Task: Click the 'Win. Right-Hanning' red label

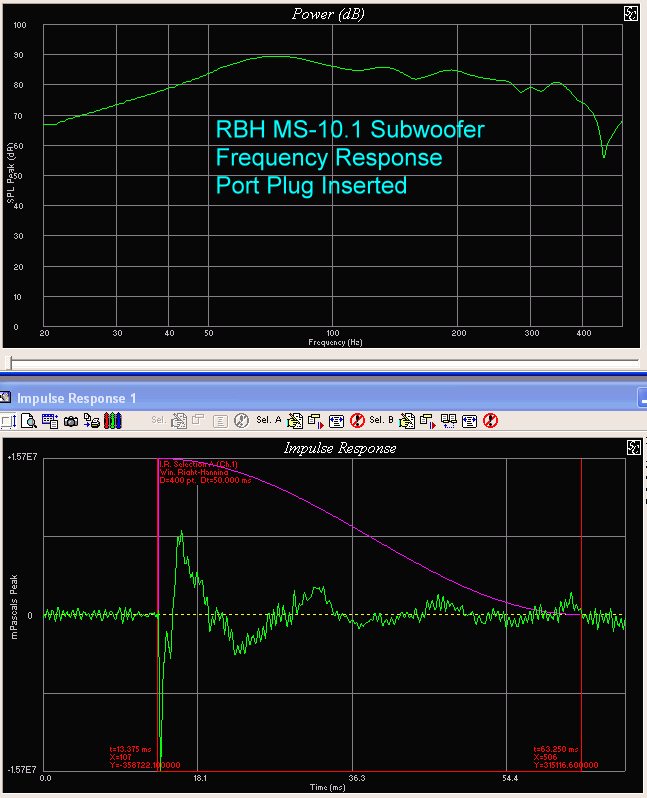Action: tap(194, 472)
